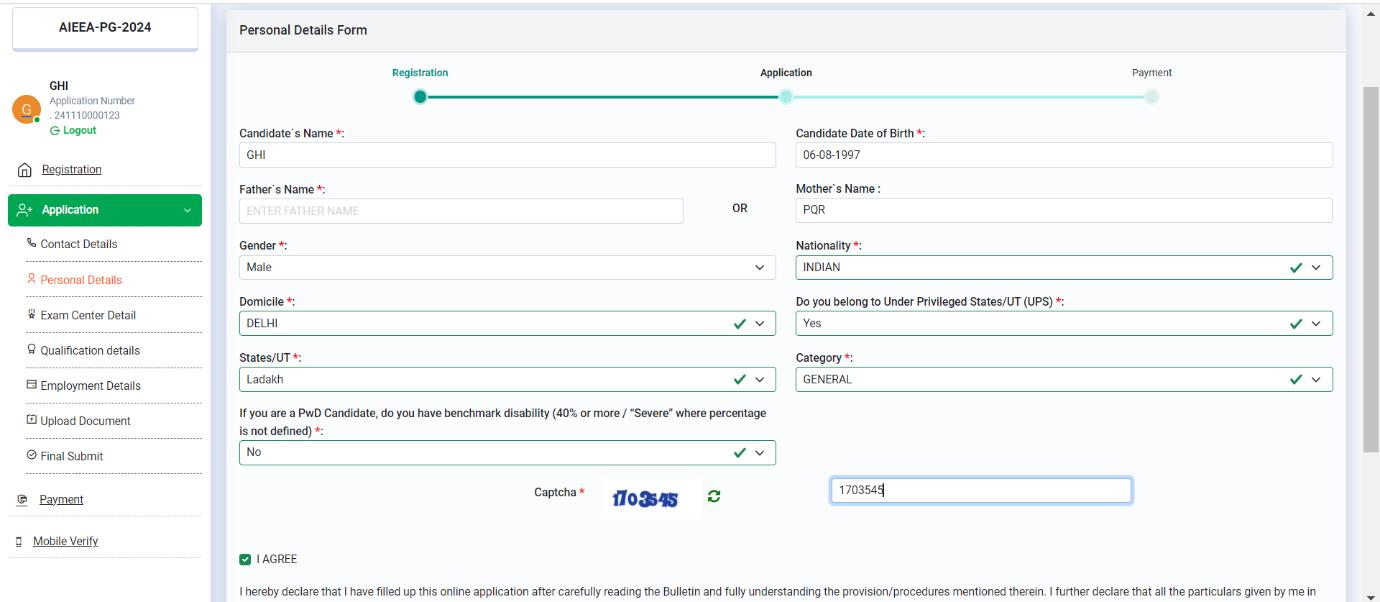Click the Upload Document icon
The height and width of the screenshot is (602, 1380).
[x=32, y=421]
